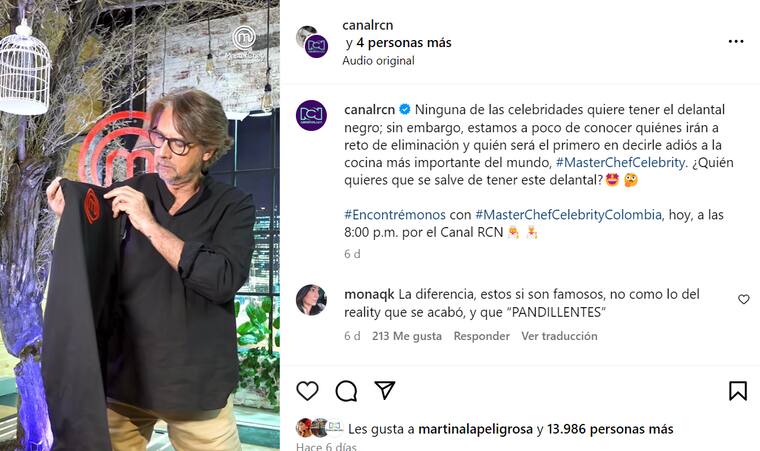
Task: Click Responder under monaqk's comment
Action: [482, 336]
